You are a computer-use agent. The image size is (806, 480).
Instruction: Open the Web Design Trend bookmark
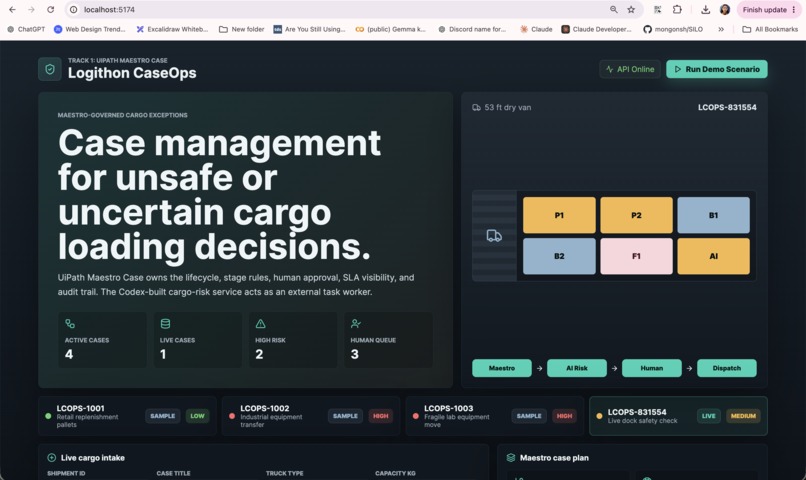[89, 29]
